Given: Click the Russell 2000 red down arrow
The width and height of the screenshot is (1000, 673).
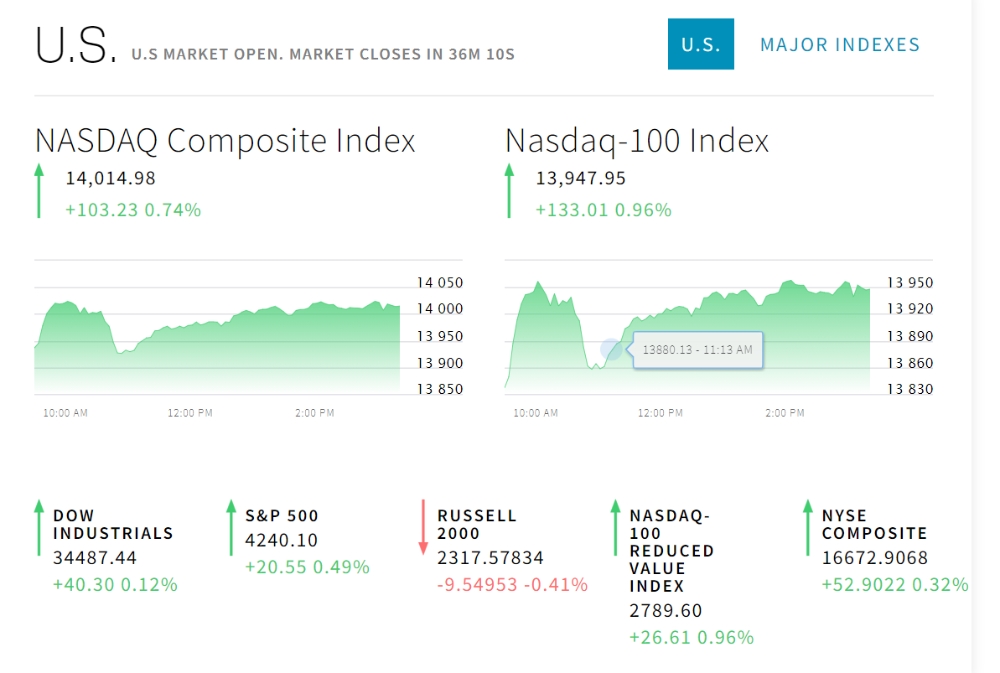Looking at the screenshot, I should (423, 527).
